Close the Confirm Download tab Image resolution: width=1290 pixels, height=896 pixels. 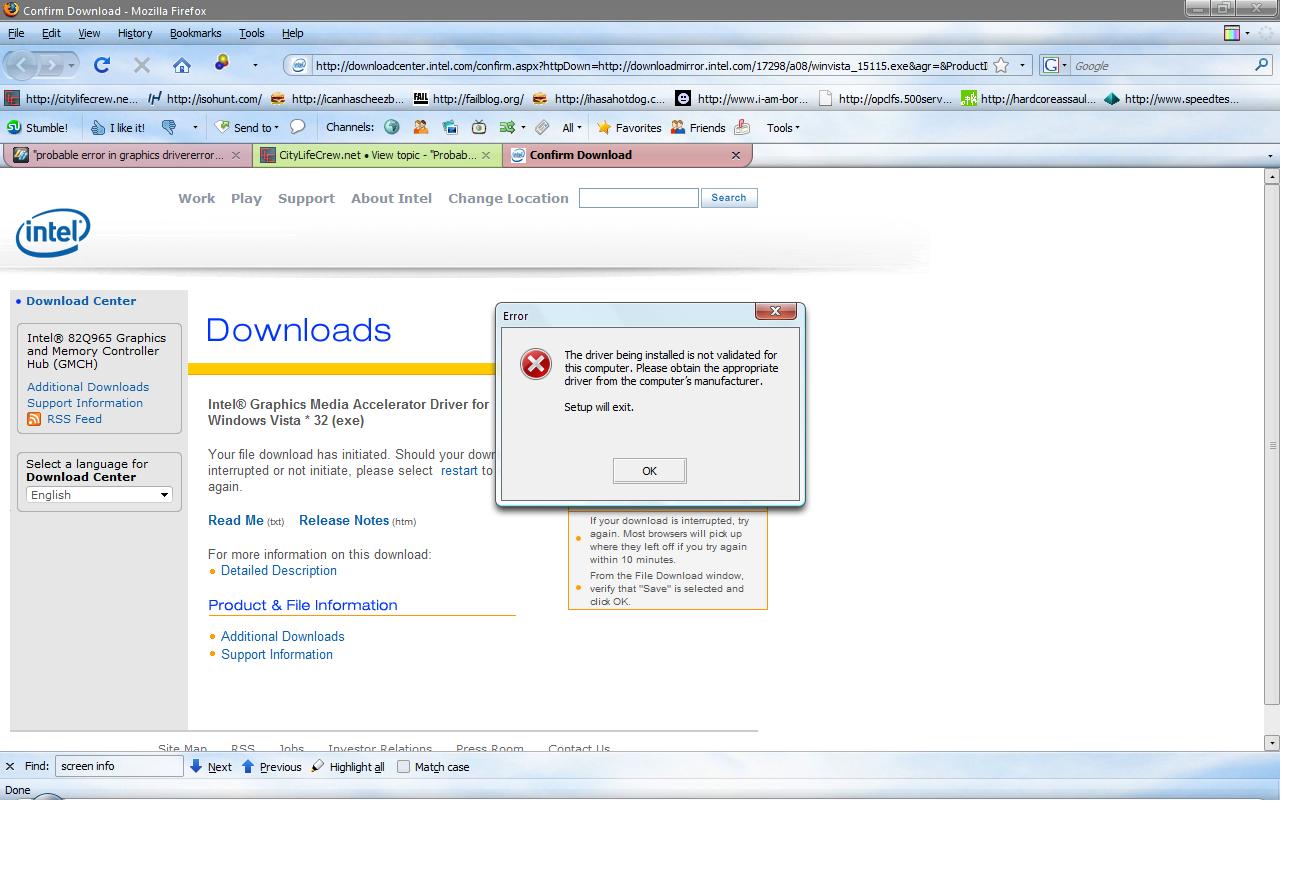point(736,155)
